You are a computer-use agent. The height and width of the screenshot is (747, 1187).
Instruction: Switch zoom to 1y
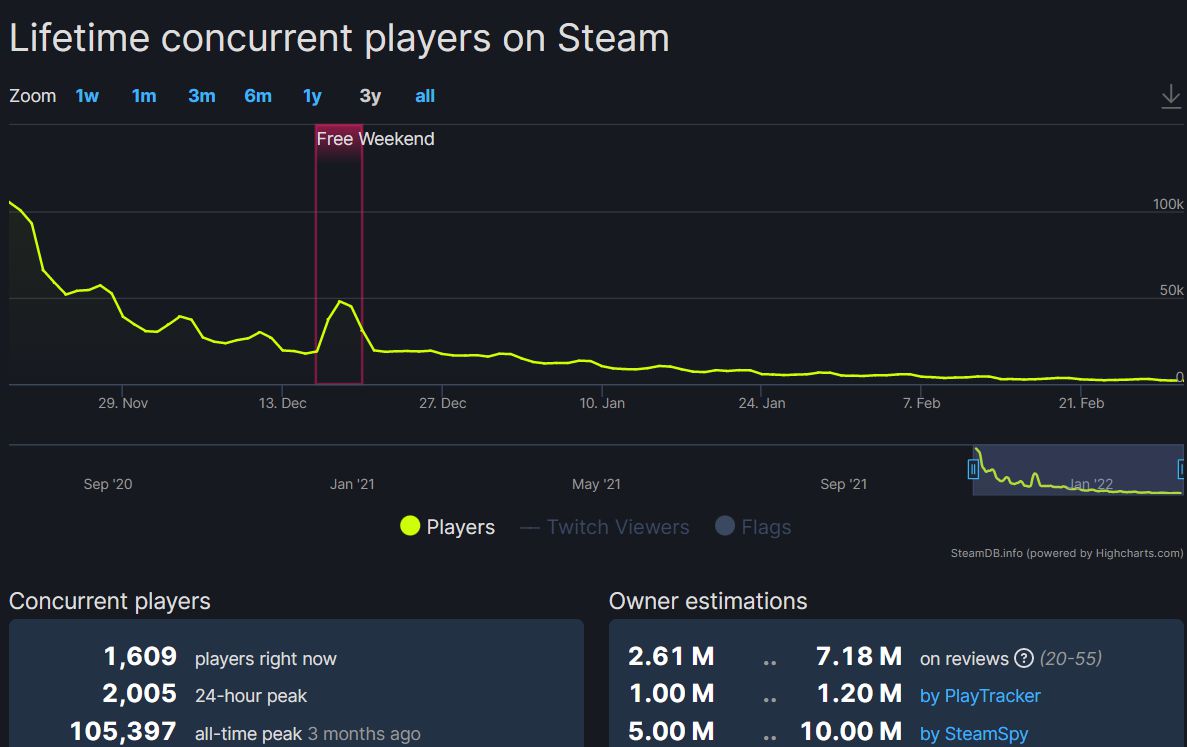[x=312, y=96]
